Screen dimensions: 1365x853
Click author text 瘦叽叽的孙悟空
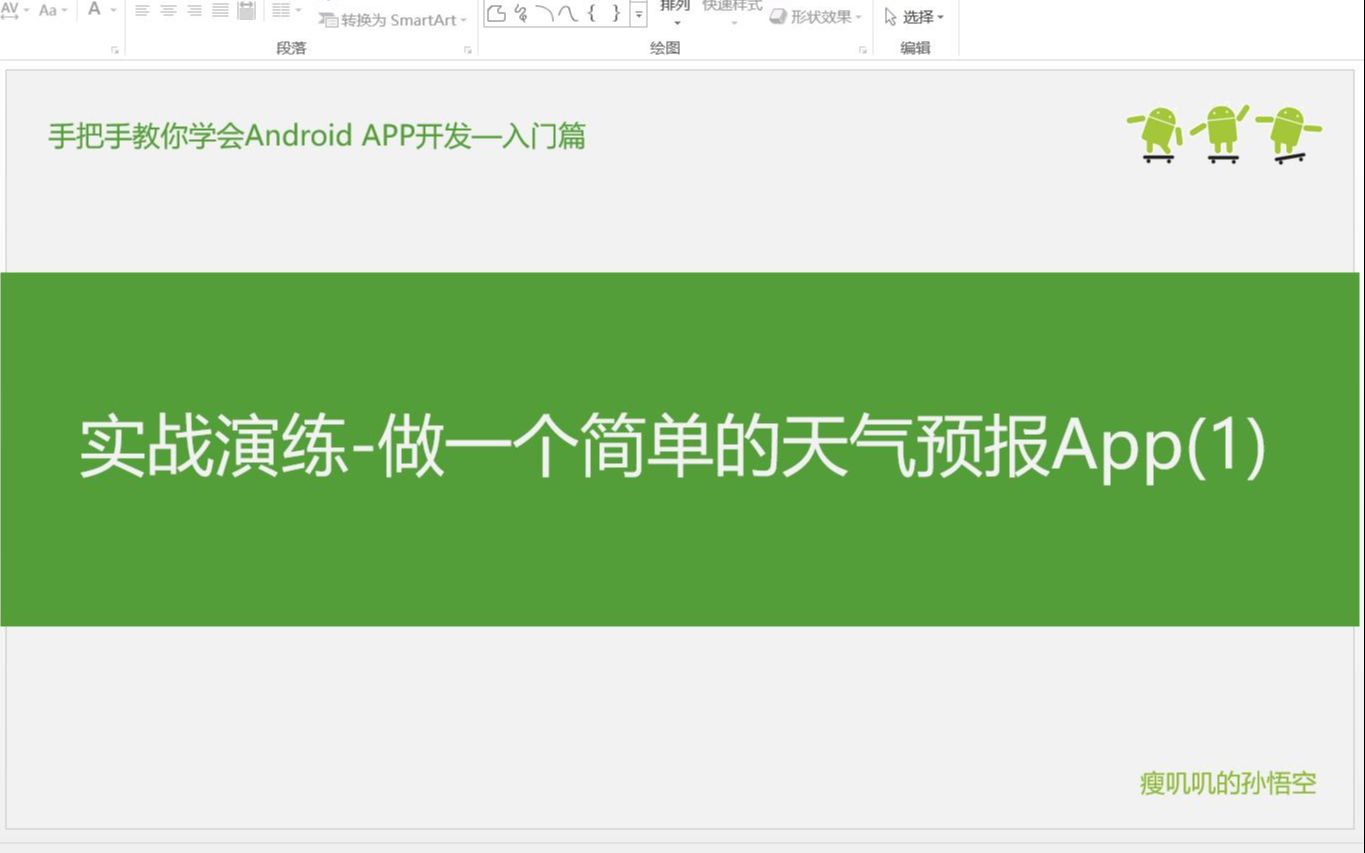[x=1228, y=783]
